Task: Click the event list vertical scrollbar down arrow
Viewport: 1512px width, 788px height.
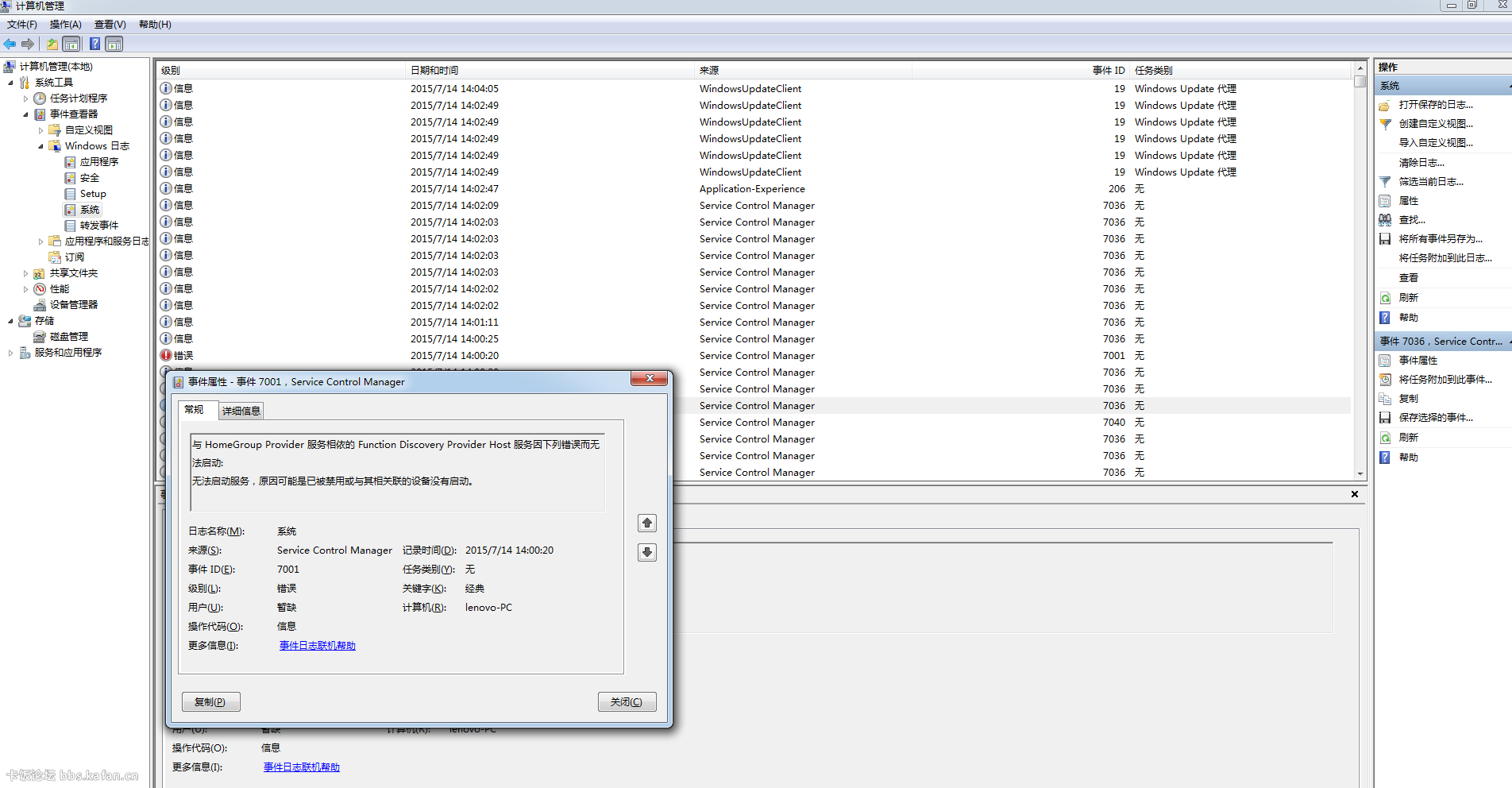Action: 1360,473
